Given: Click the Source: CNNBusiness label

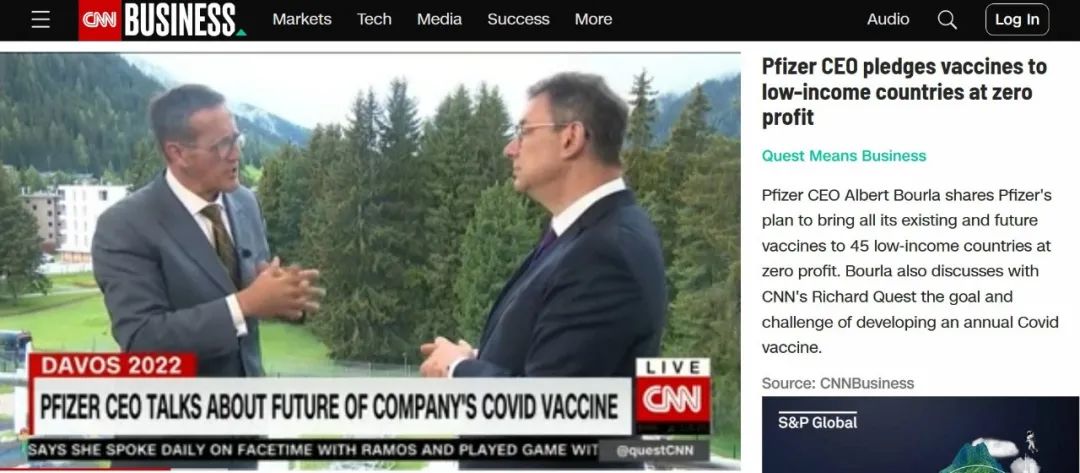Looking at the screenshot, I should coord(838,383).
